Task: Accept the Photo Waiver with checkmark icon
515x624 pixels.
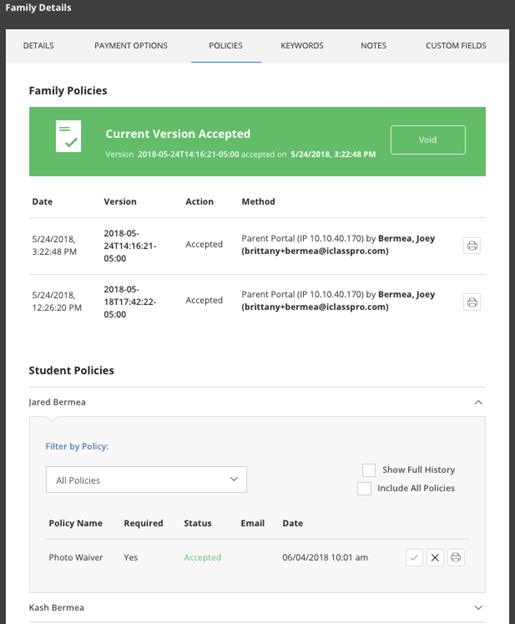Action: 414,558
